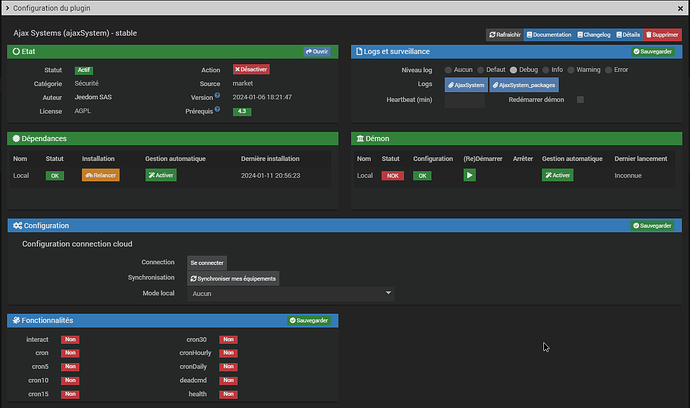Viewport: 690px width, 408px height.
Task: Click the dependencies OK status badge
Action: 55,176
